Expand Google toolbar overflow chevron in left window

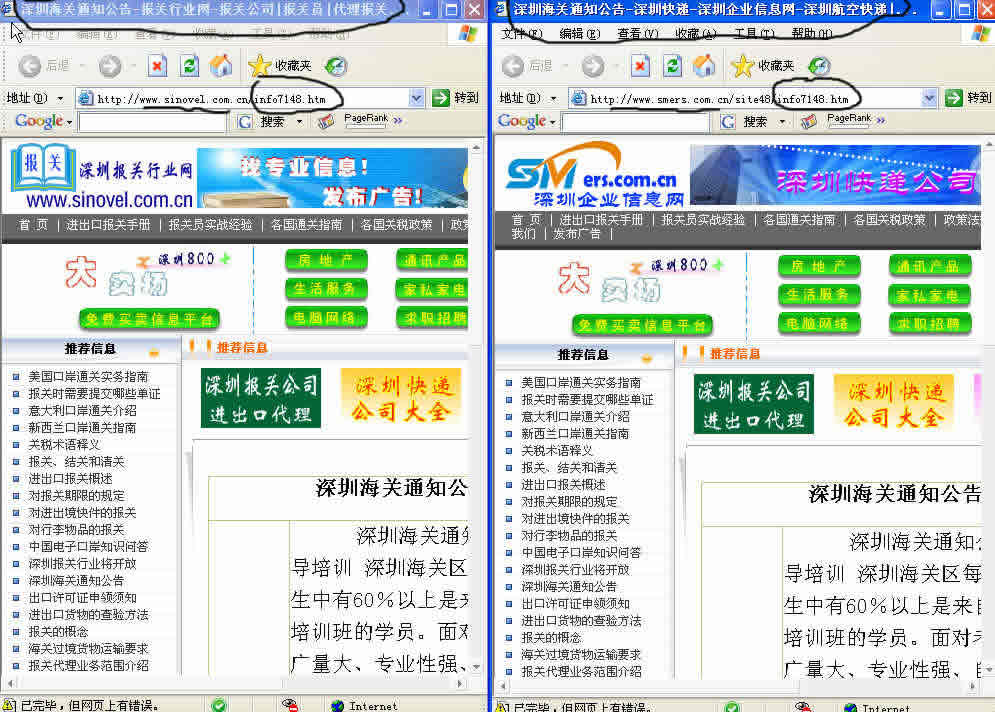coord(398,119)
